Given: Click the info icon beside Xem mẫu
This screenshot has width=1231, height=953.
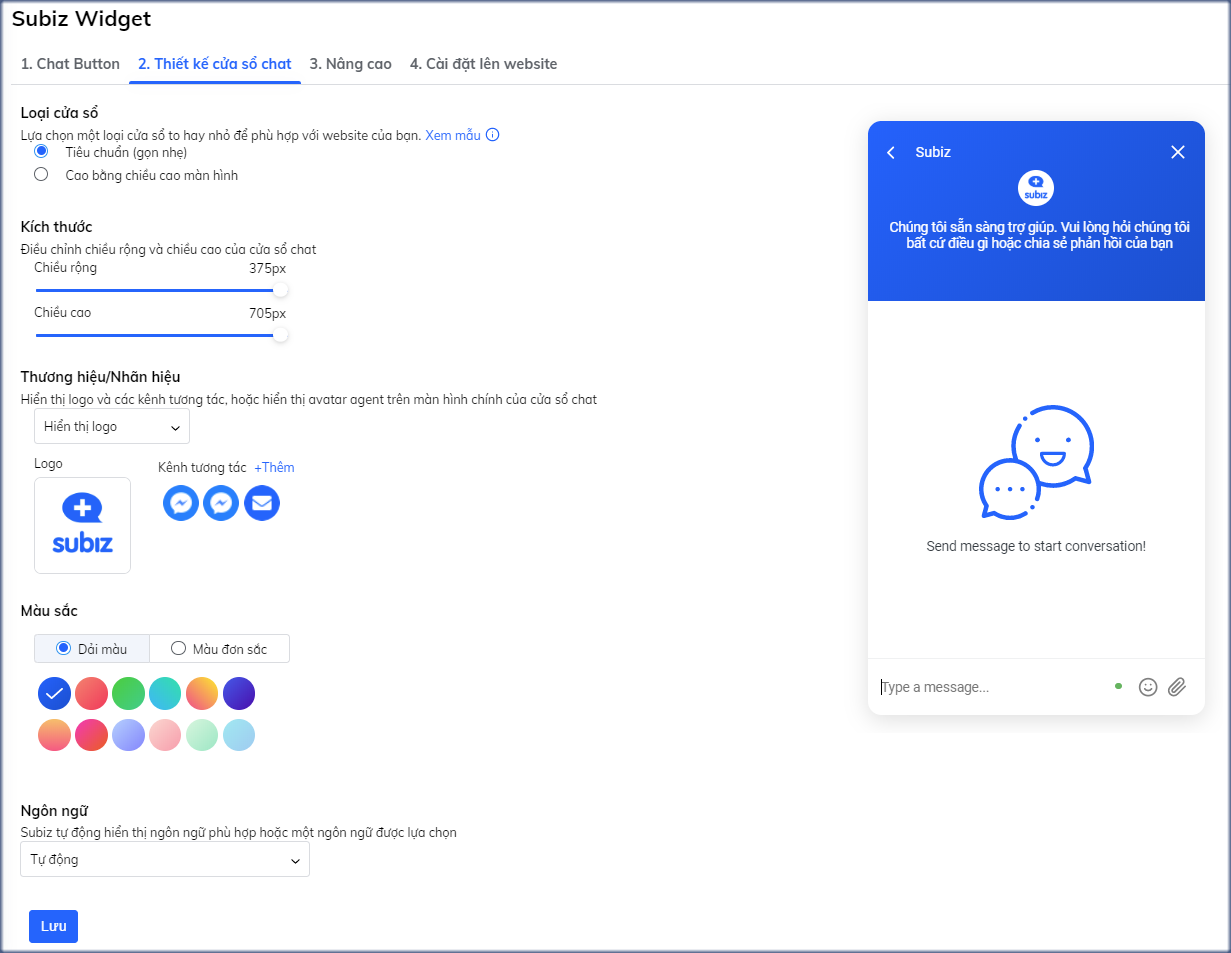Looking at the screenshot, I should [x=492, y=135].
